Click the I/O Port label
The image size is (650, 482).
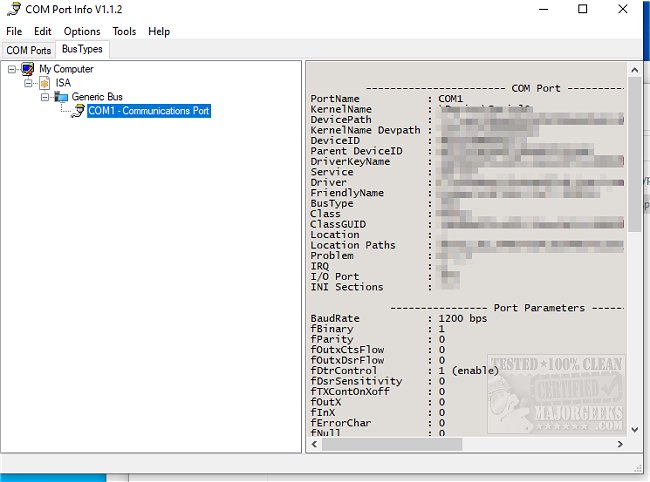point(335,276)
